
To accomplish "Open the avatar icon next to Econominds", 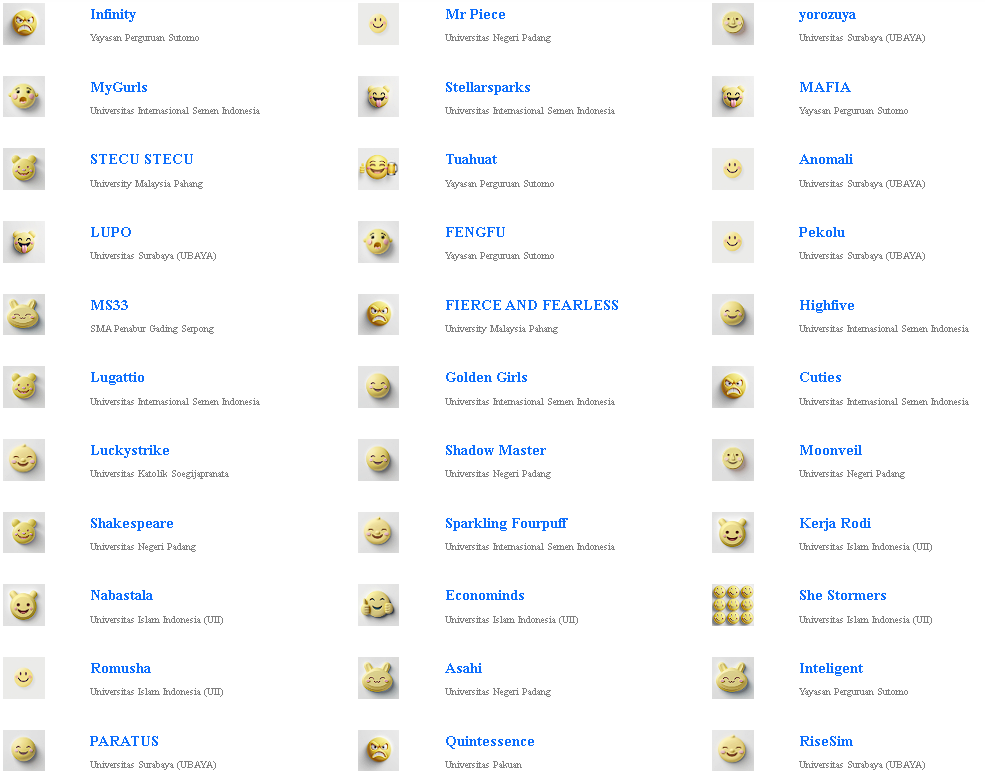I will click(378, 605).
